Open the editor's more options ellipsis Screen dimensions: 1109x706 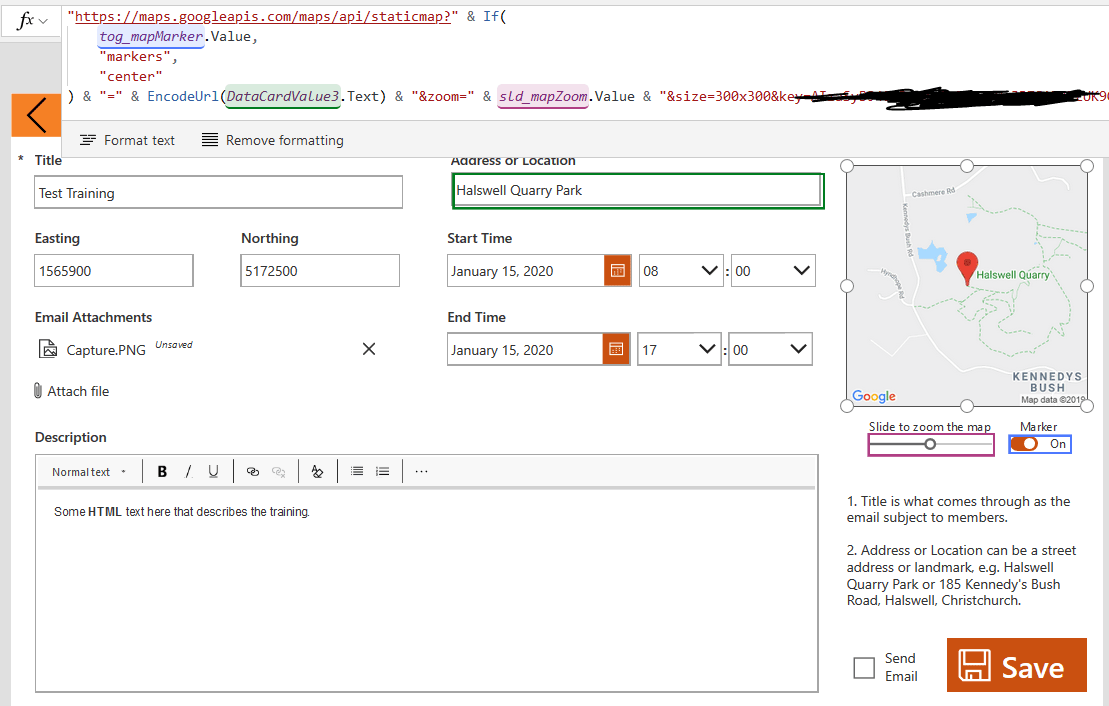[421, 472]
